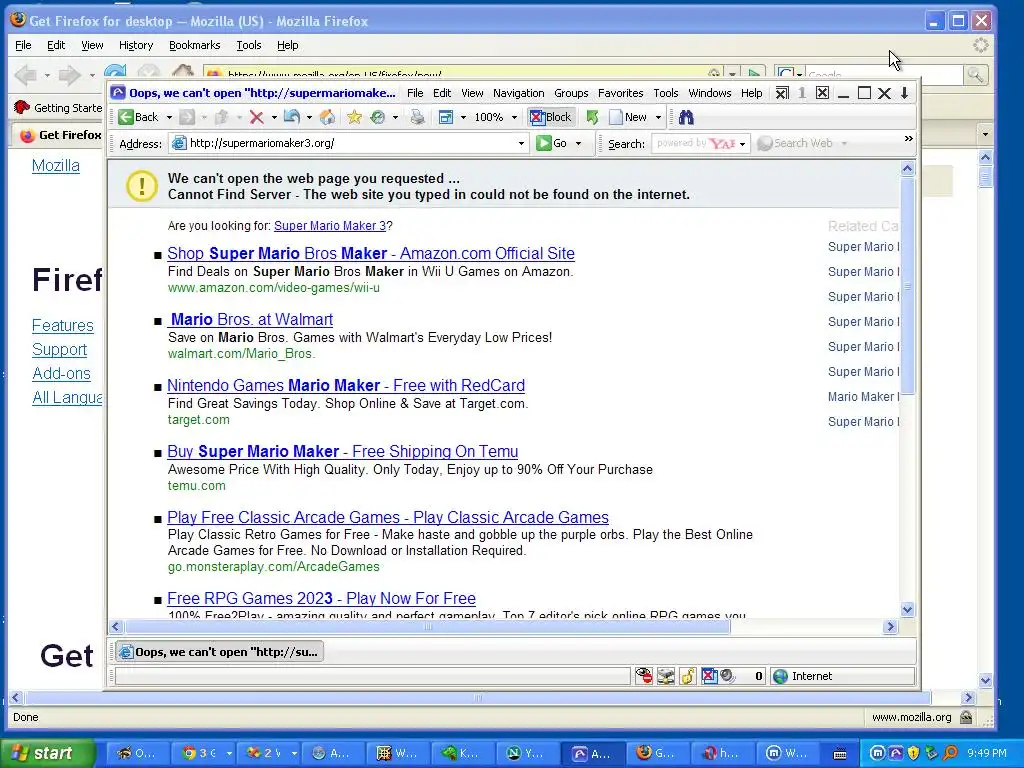Click the close-all-tabs icon in Avant menu bar
Screen dimensions: 1024x768
782,93
